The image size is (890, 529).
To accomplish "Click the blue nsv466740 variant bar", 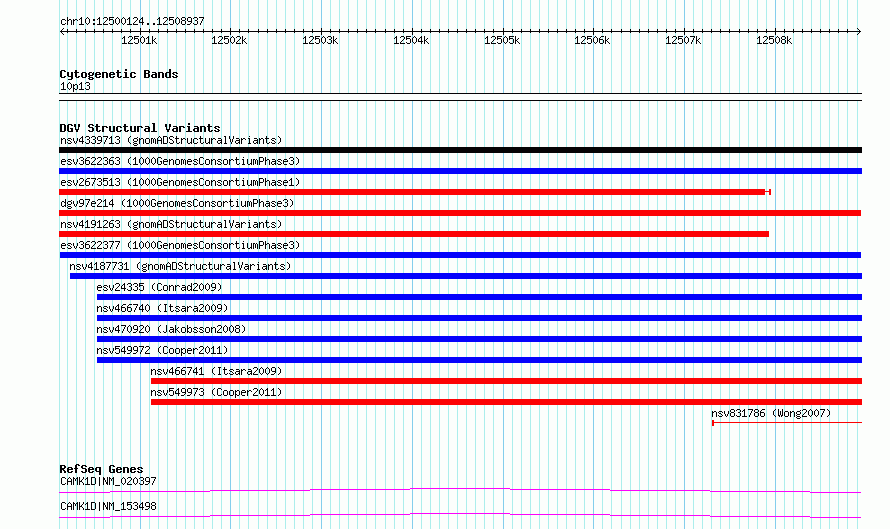I will click(480, 318).
